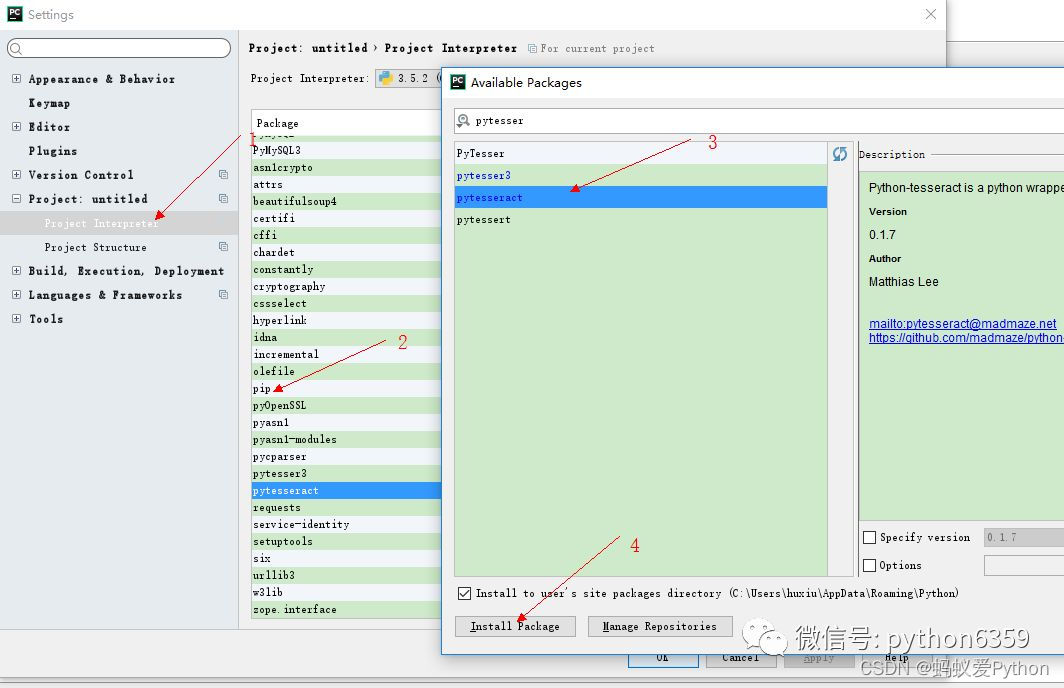
Task: Select pytesser3 in available packages list
Action: pyautogui.click(x=641, y=175)
